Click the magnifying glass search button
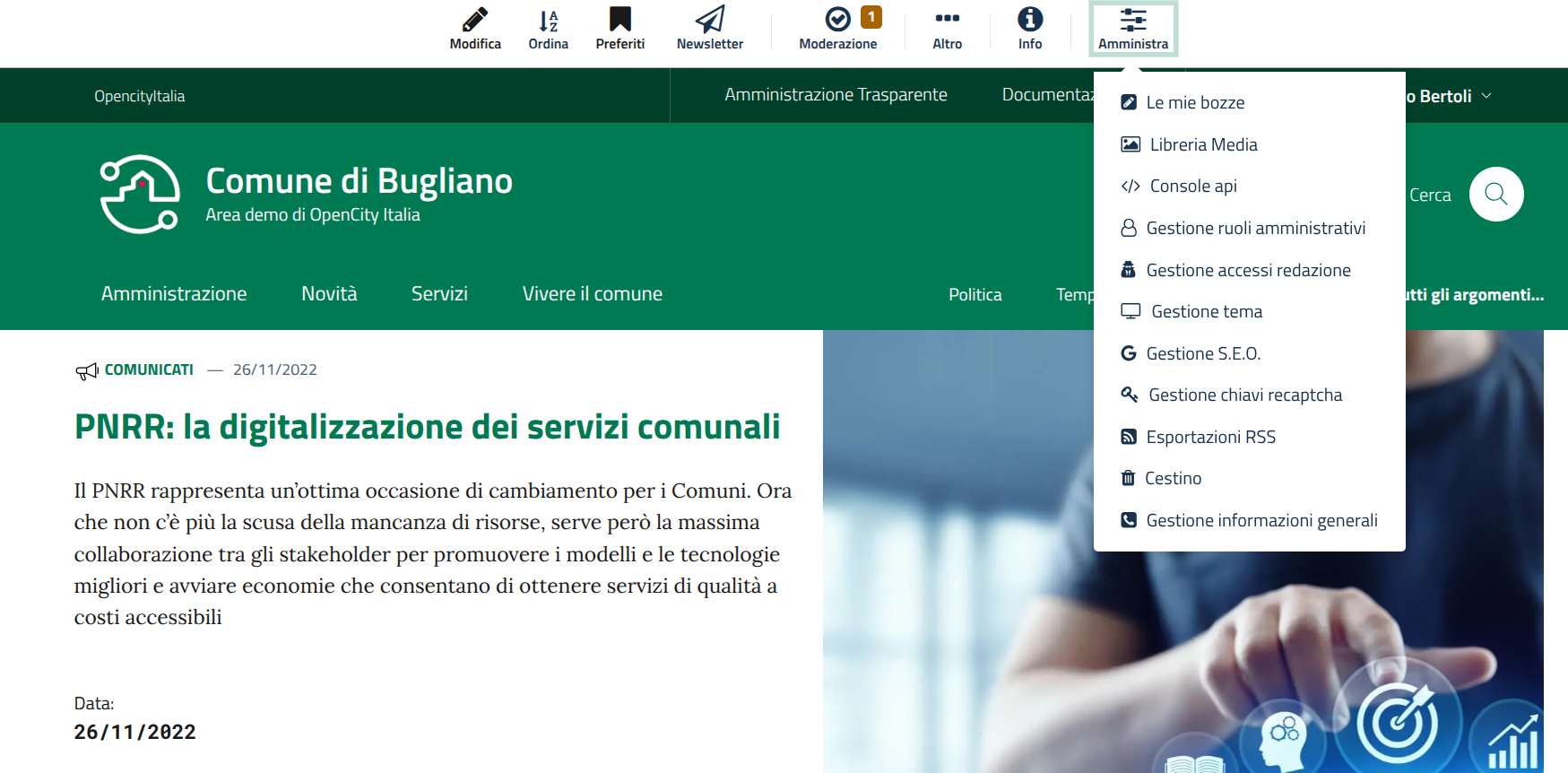The height and width of the screenshot is (773, 1568). click(x=1495, y=194)
